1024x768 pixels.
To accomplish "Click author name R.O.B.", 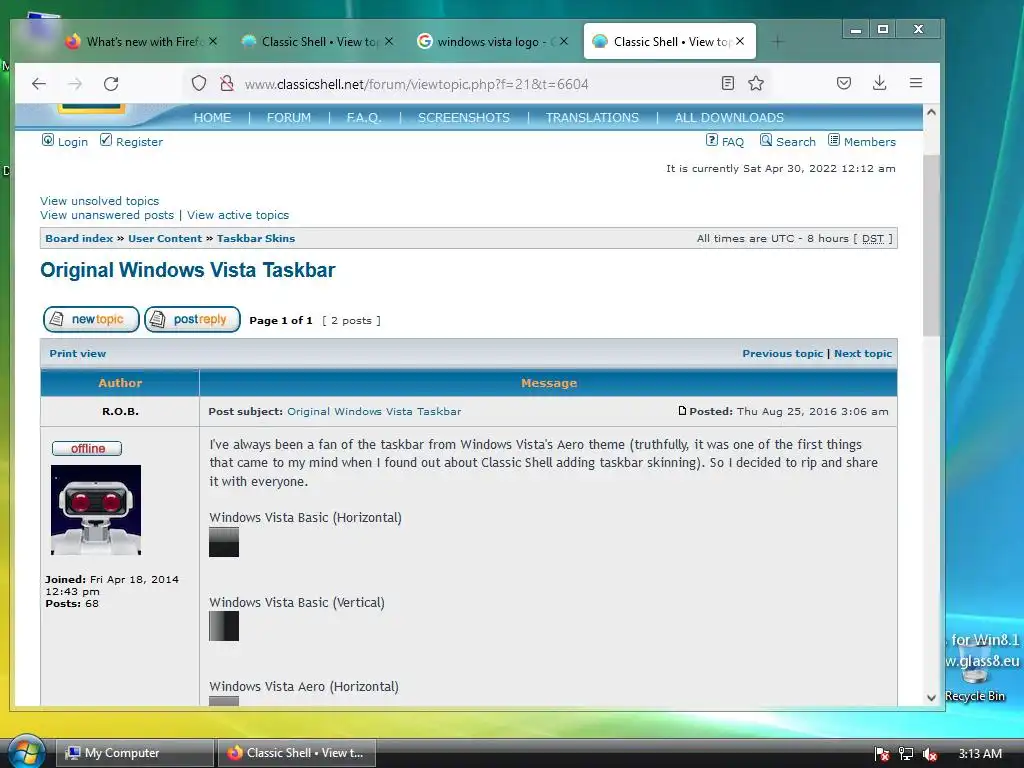I will tap(120, 411).
